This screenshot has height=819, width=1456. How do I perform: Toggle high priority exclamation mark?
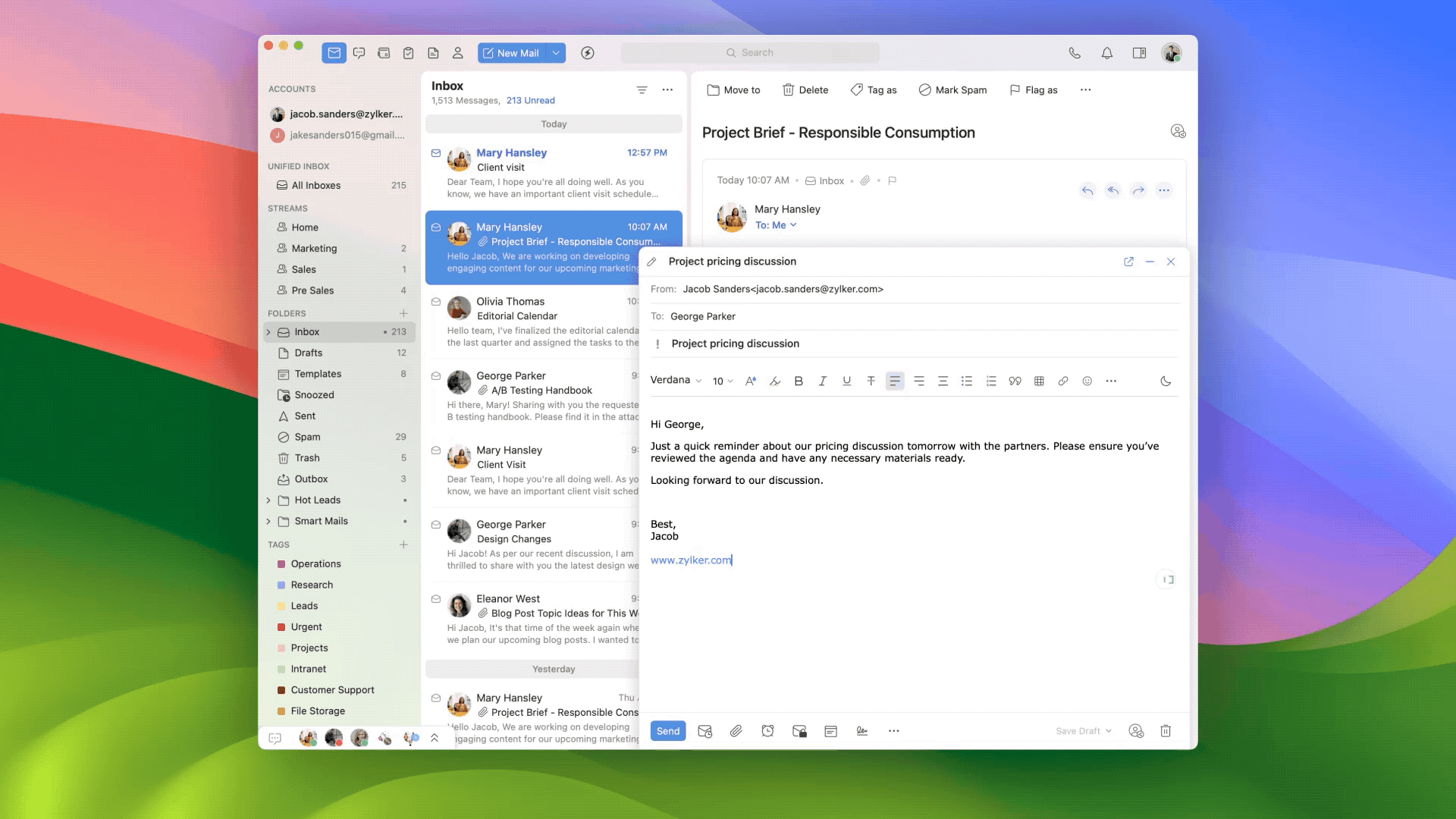coord(657,344)
